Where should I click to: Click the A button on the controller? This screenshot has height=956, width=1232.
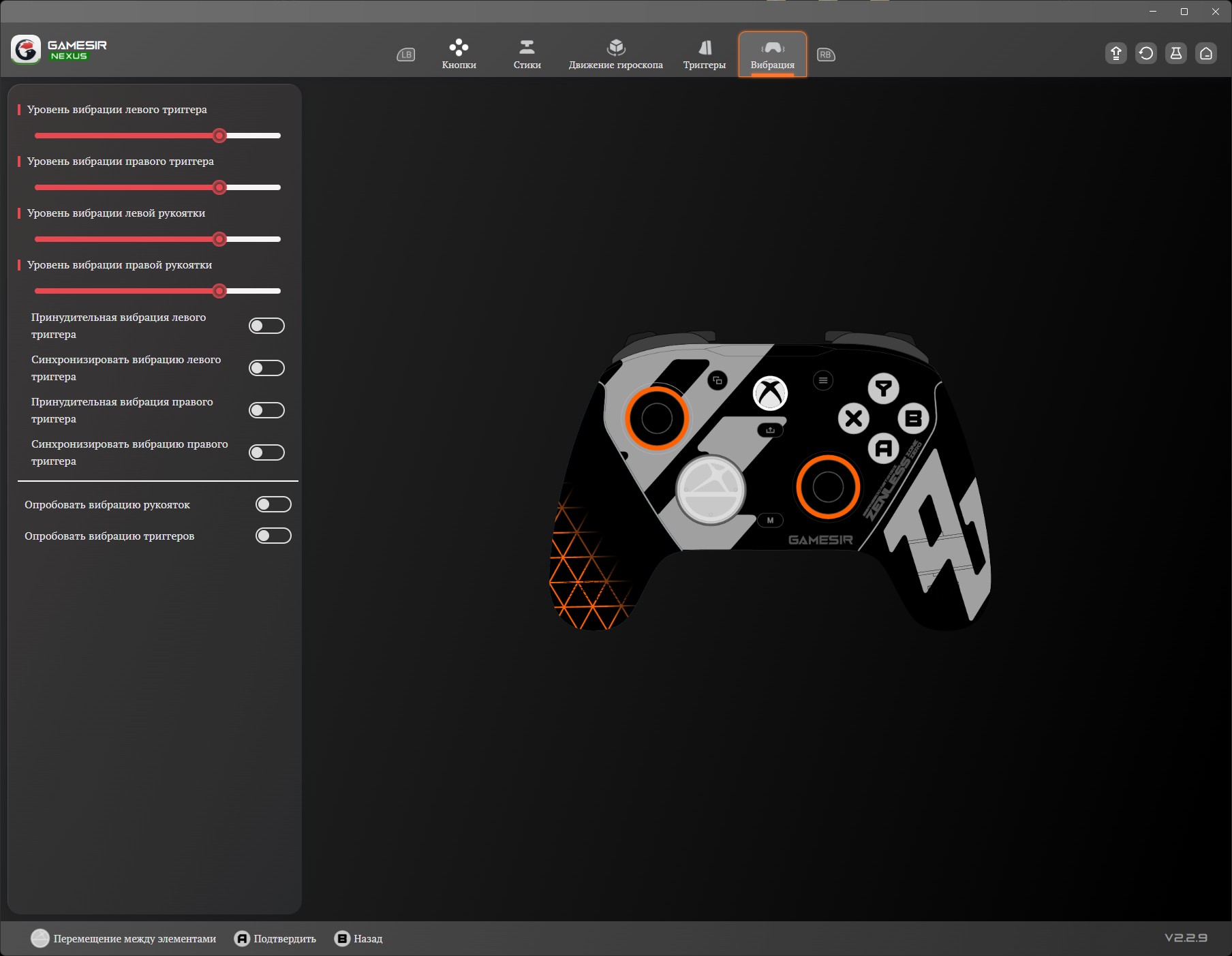click(884, 448)
